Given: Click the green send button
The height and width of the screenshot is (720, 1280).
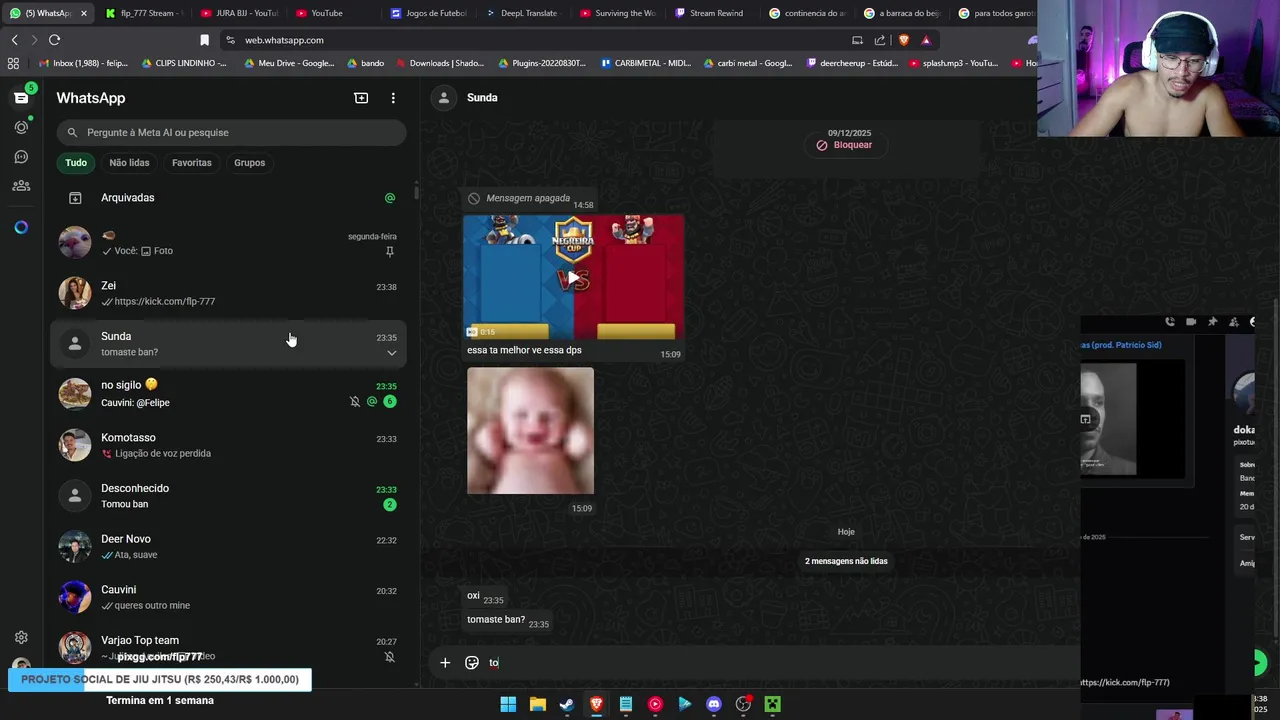Looking at the screenshot, I should coord(1259,662).
